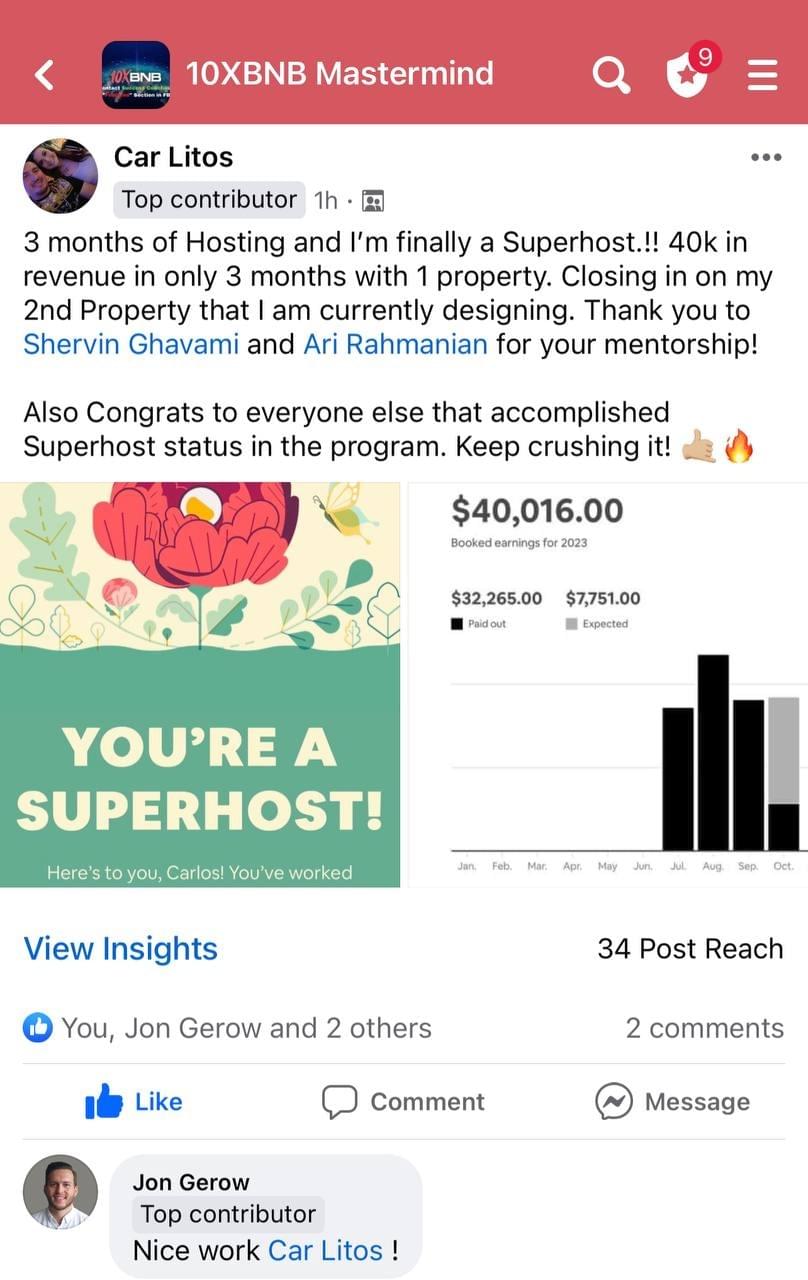Tap the back arrow in header
Screen dimensions: 808x1280
click(x=44, y=74)
